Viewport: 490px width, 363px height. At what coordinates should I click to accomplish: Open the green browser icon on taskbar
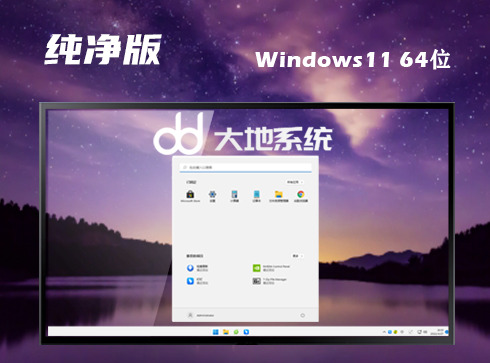[236, 332]
